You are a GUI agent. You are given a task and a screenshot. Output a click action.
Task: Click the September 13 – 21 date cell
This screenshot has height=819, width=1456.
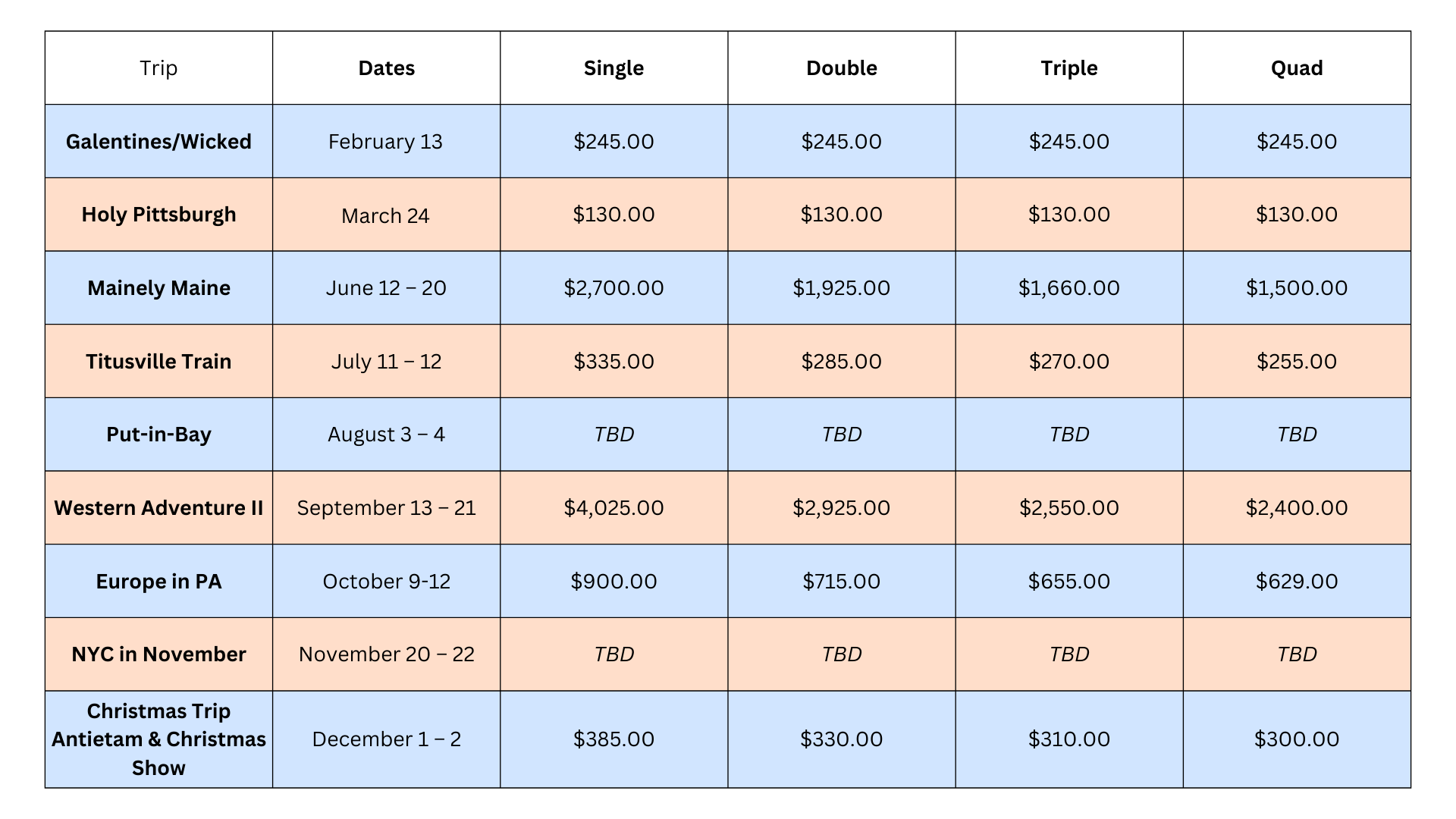386,508
